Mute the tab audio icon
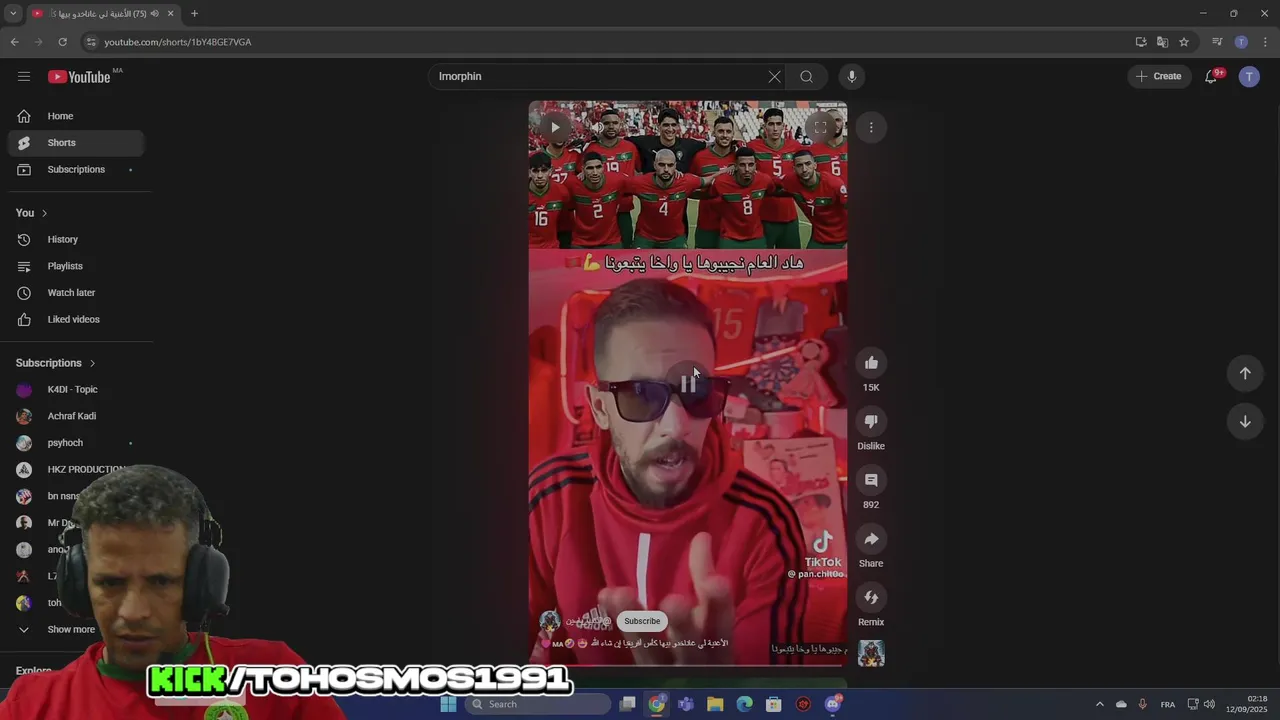This screenshot has height=720, width=1280. (x=154, y=13)
